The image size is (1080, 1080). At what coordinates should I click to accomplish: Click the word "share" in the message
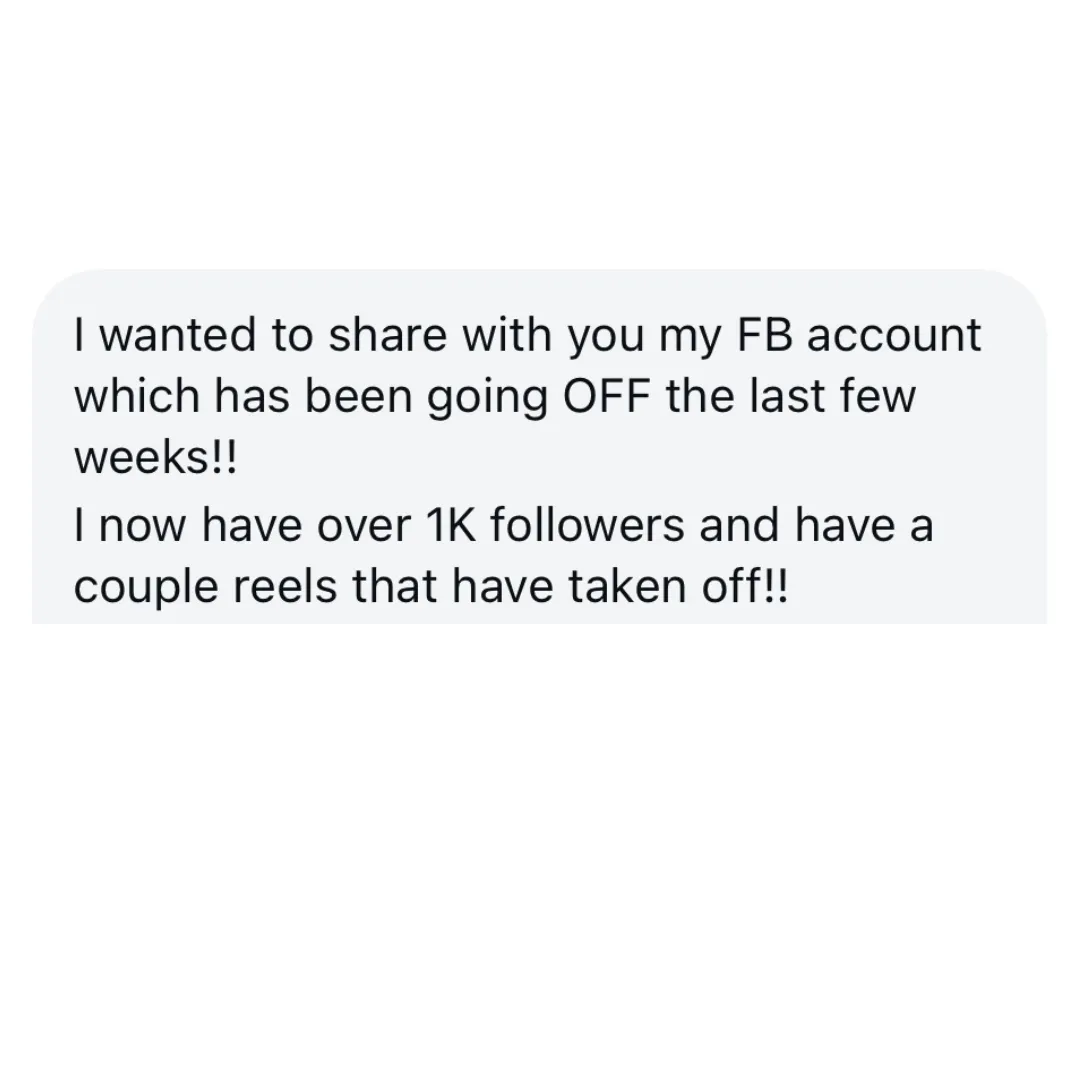[x=387, y=335]
